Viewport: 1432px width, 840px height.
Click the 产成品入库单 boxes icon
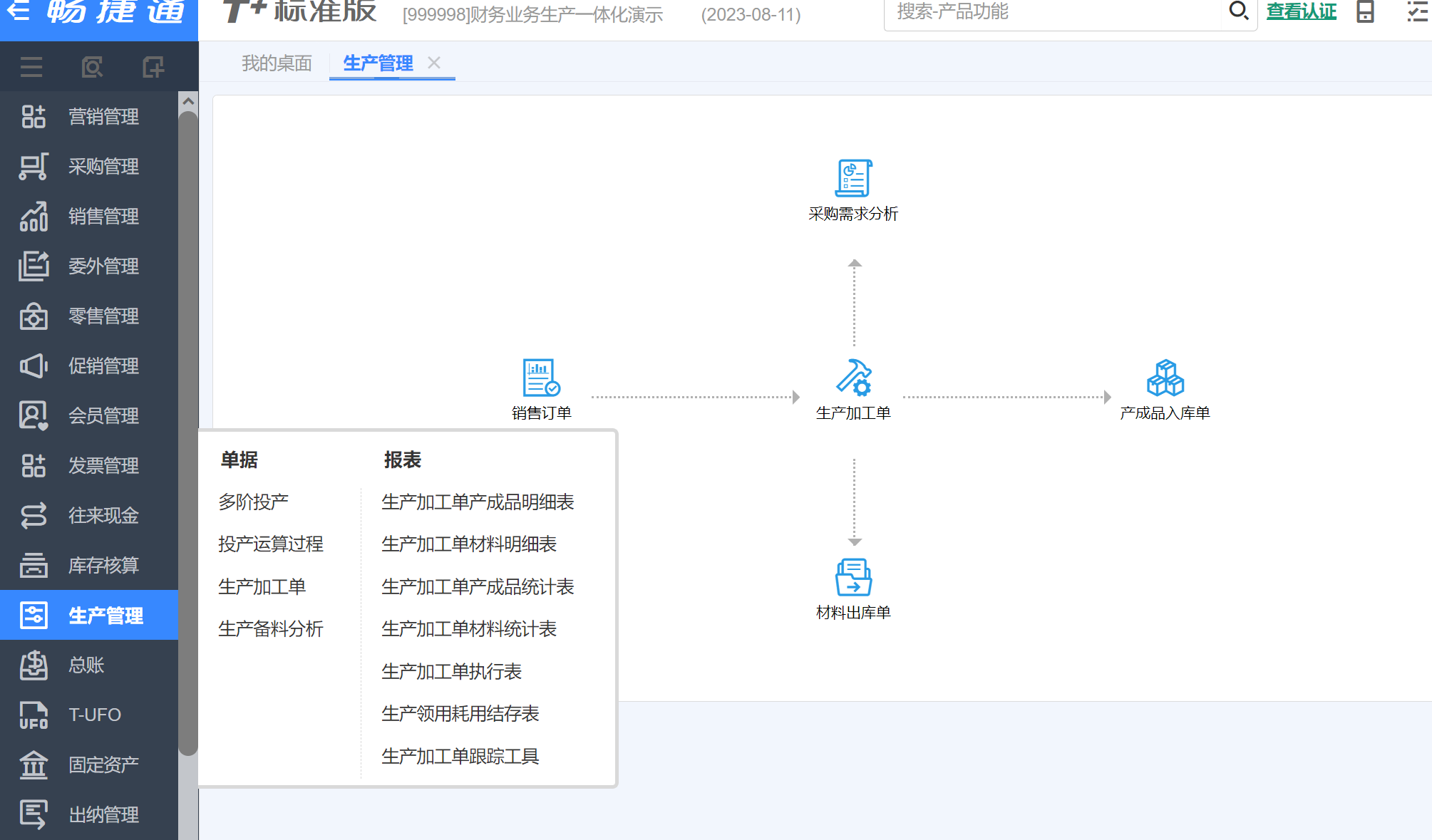click(x=1165, y=378)
